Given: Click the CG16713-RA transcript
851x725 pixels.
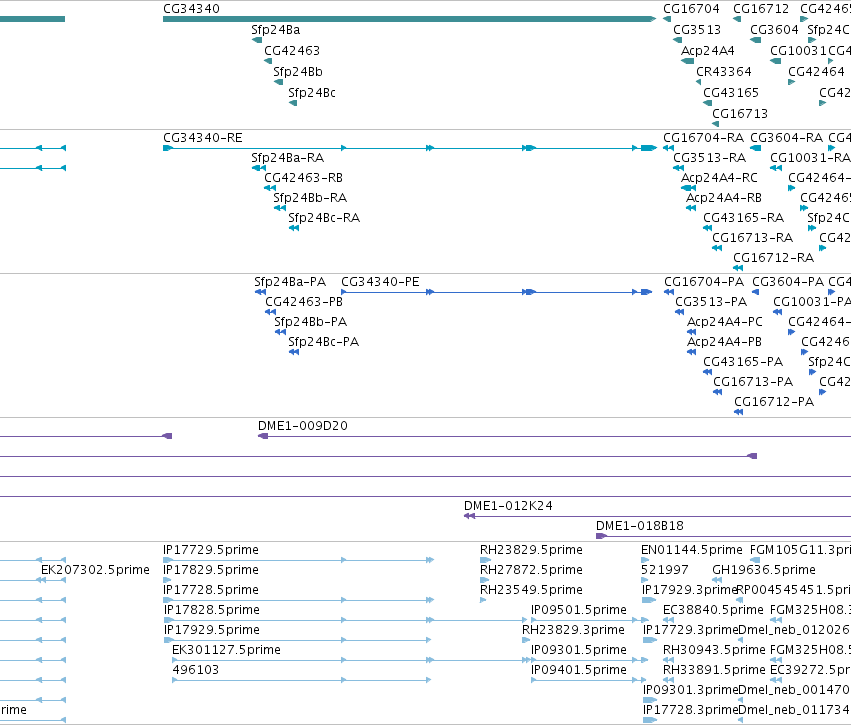Looking at the screenshot, I should tap(717, 249).
